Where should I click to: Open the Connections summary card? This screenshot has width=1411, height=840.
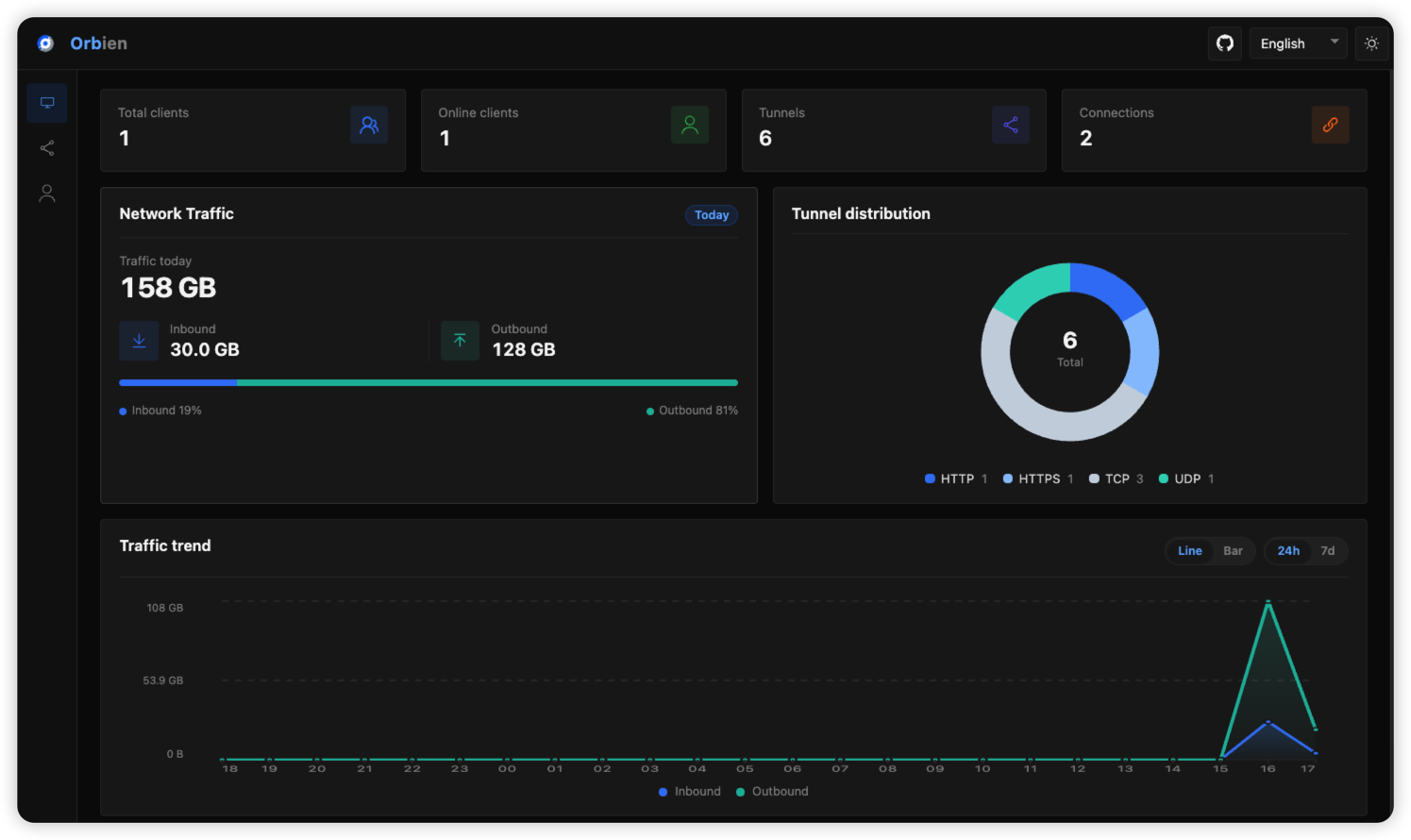(x=1215, y=130)
